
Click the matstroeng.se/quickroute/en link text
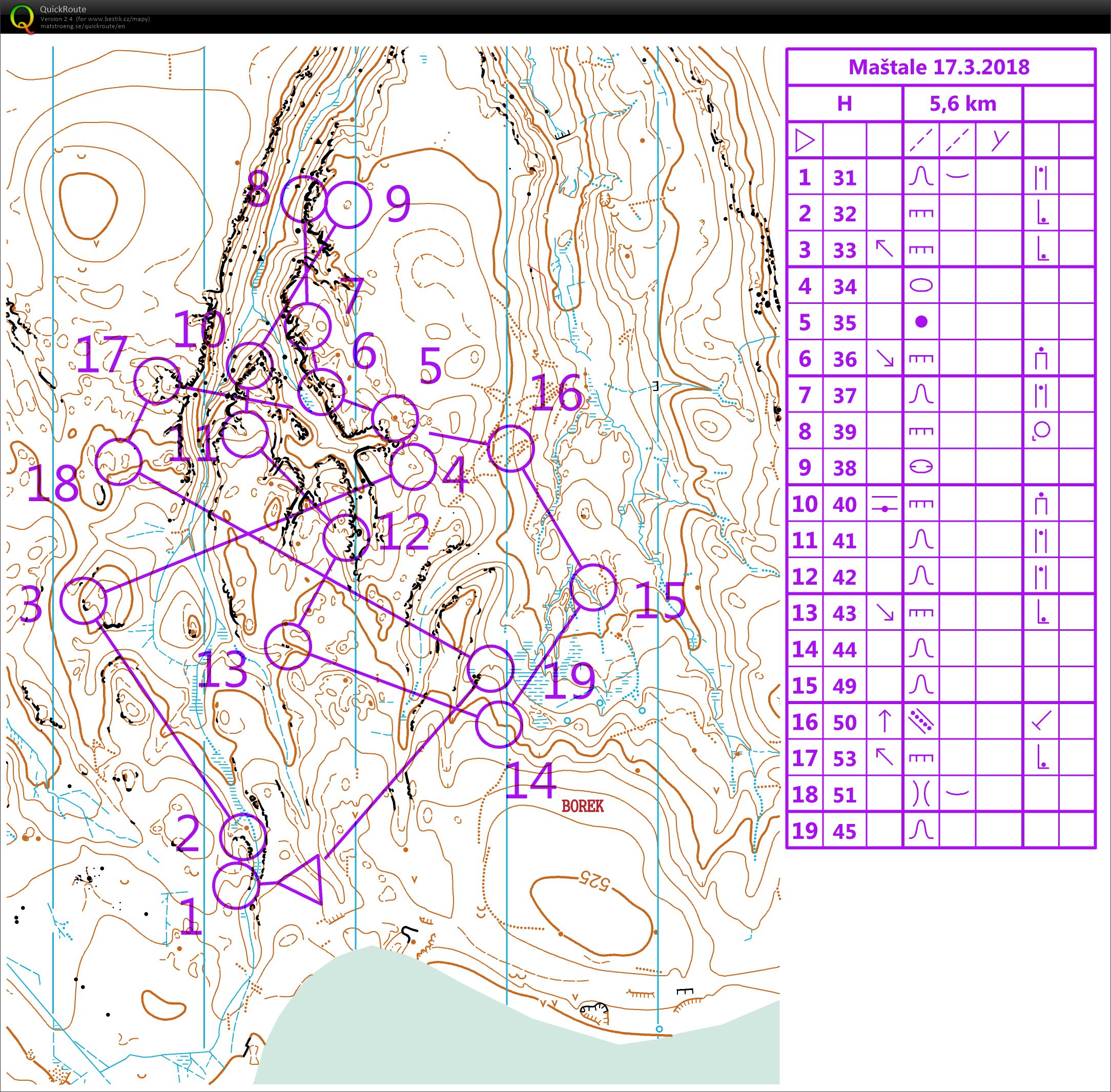[82, 26]
